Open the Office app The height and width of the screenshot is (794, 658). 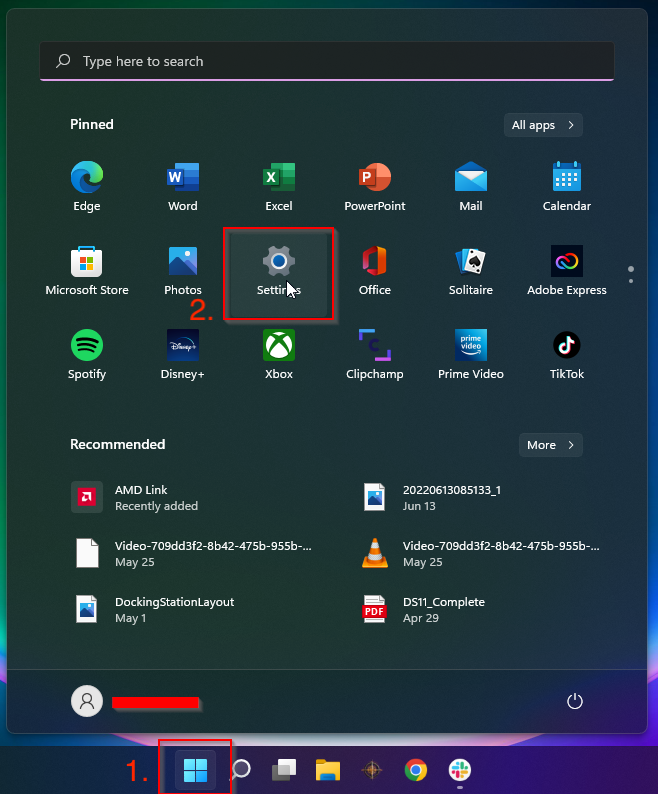375,270
